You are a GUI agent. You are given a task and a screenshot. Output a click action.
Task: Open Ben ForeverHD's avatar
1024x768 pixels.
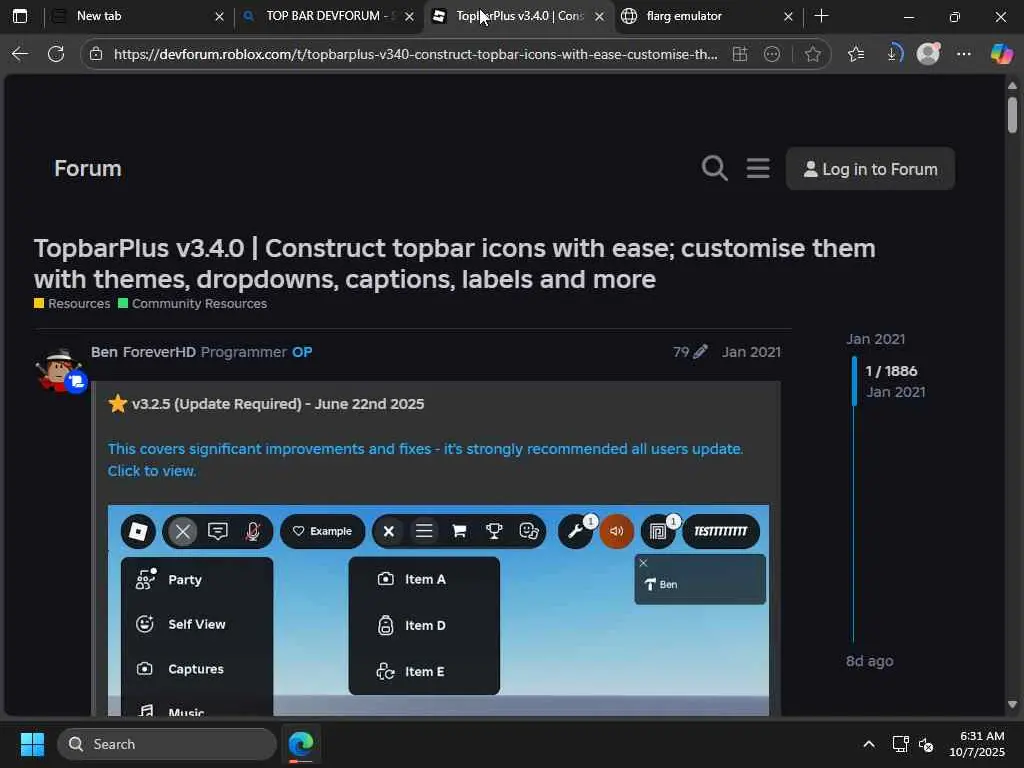(x=60, y=370)
